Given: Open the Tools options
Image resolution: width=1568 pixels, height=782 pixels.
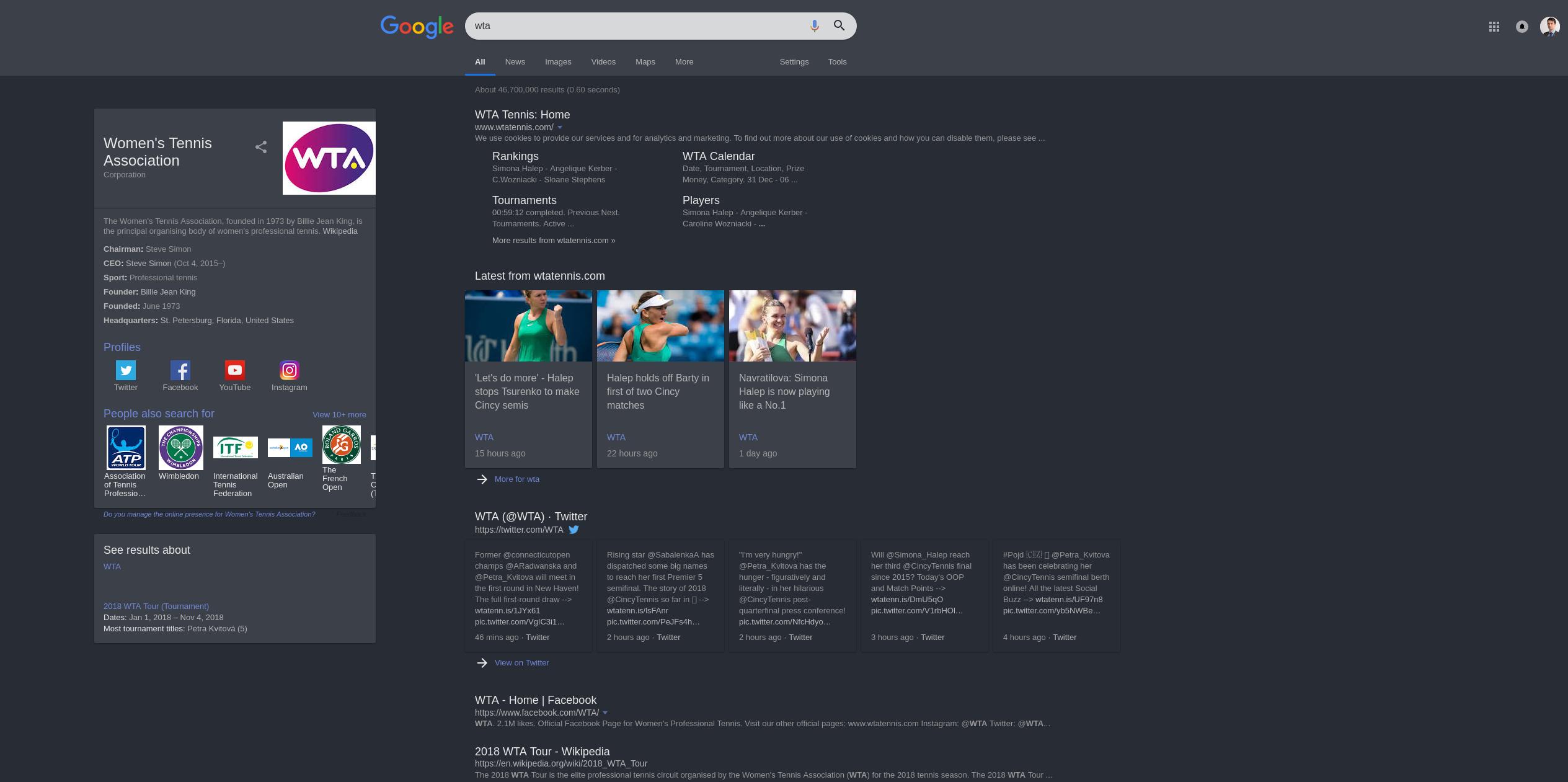Looking at the screenshot, I should click(838, 62).
